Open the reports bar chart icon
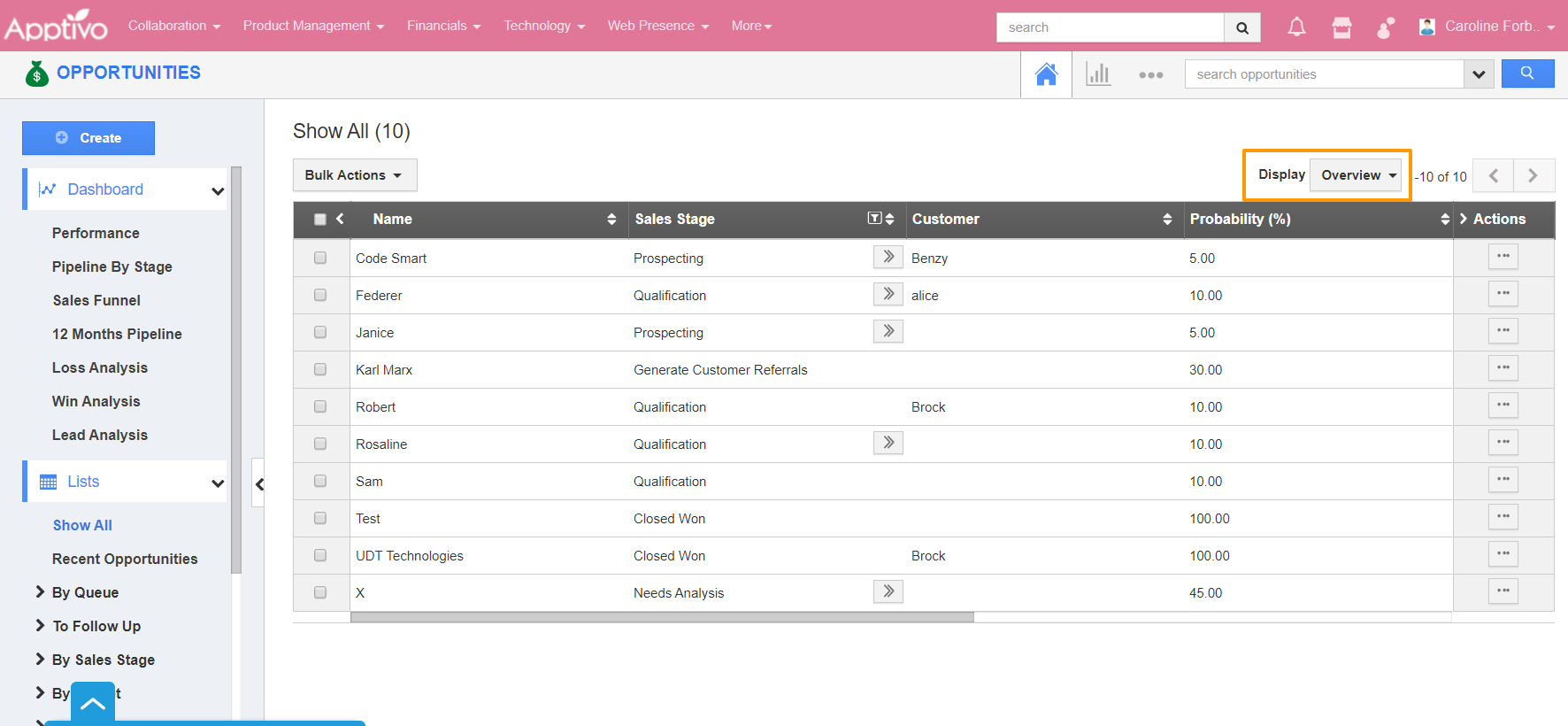The height and width of the screenshot is (726, 1568). point(1098,74)
